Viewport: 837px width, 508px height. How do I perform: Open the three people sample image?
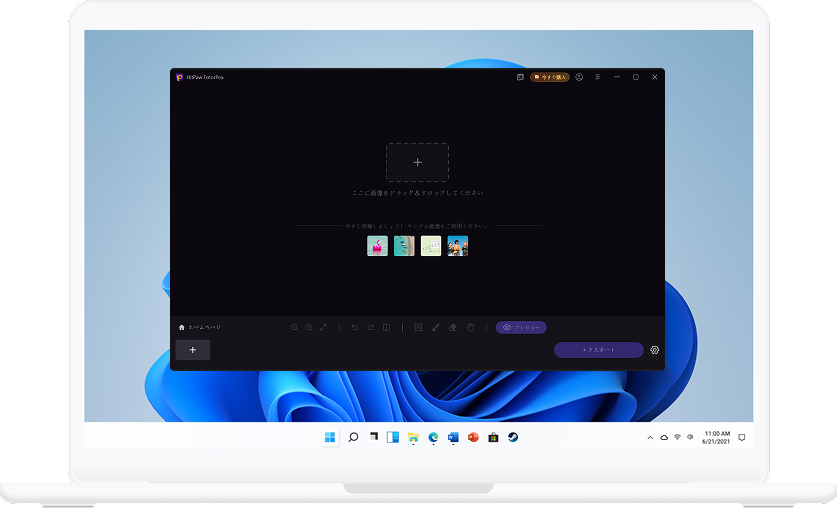(x=457, y=246)
